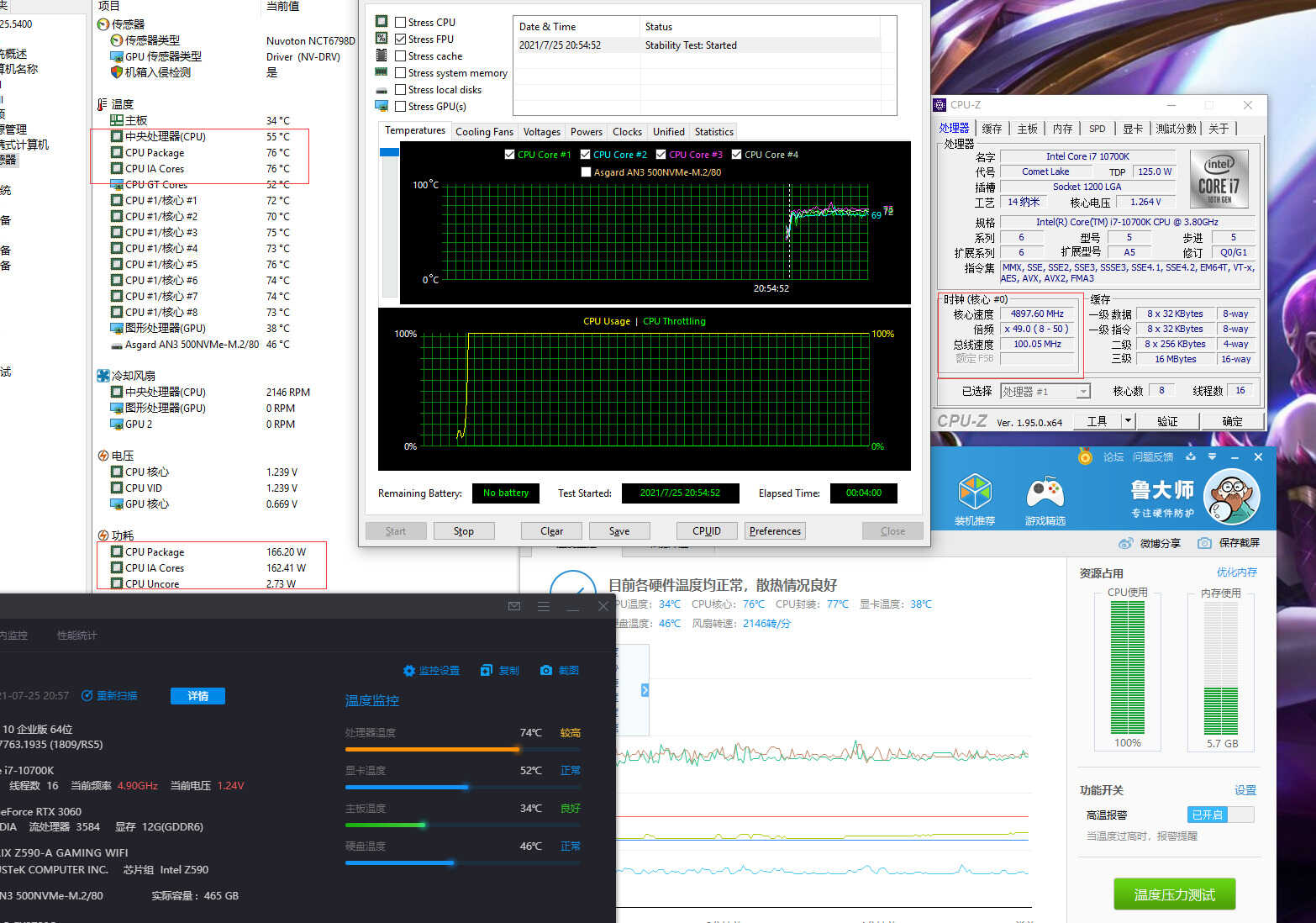
Task: Open the 游戏精选 gamepad icon
Action: (1045, 492)
